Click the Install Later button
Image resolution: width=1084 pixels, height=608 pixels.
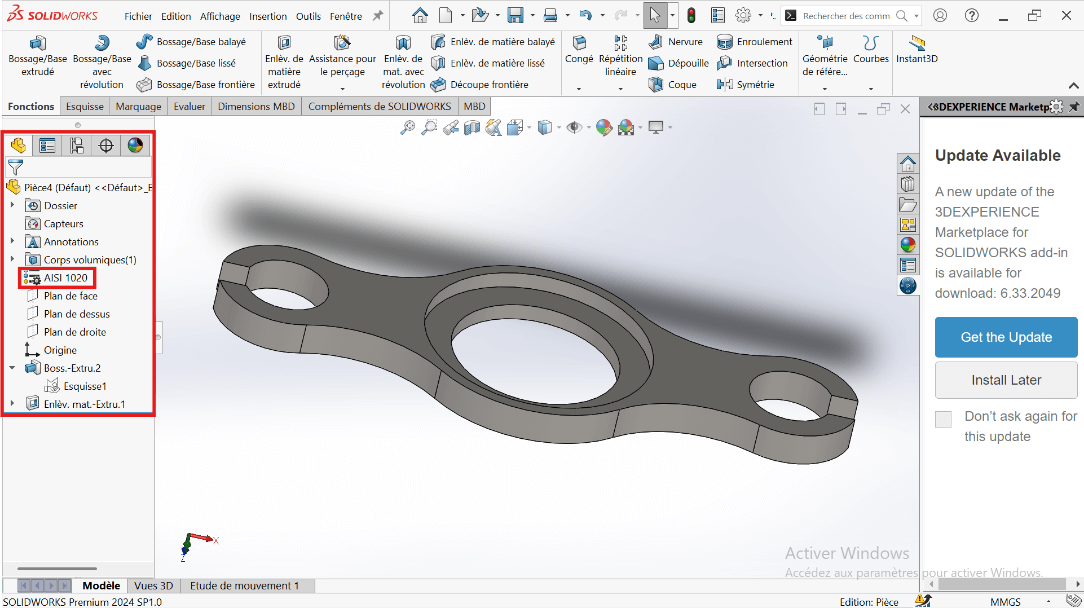click(x=1006, y=380)
